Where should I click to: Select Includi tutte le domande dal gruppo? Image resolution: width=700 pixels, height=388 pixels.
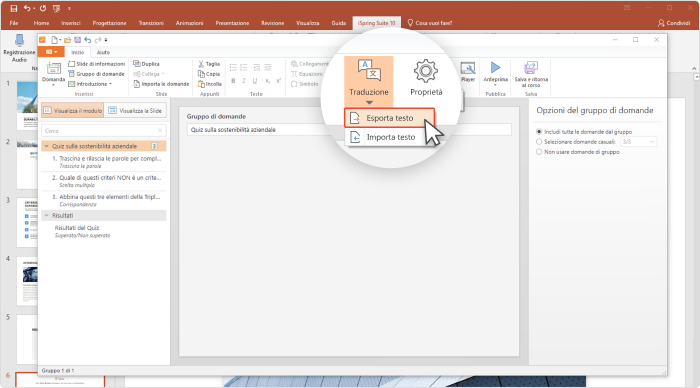[x=539, y=132]
